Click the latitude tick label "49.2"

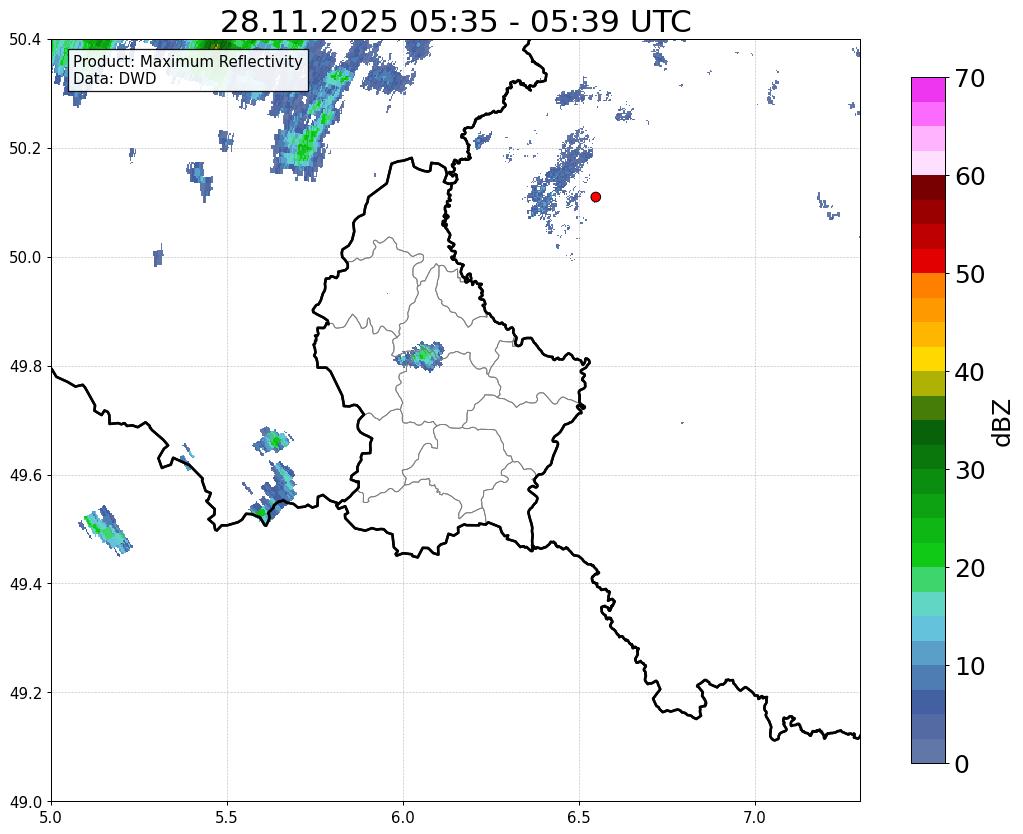25,693
